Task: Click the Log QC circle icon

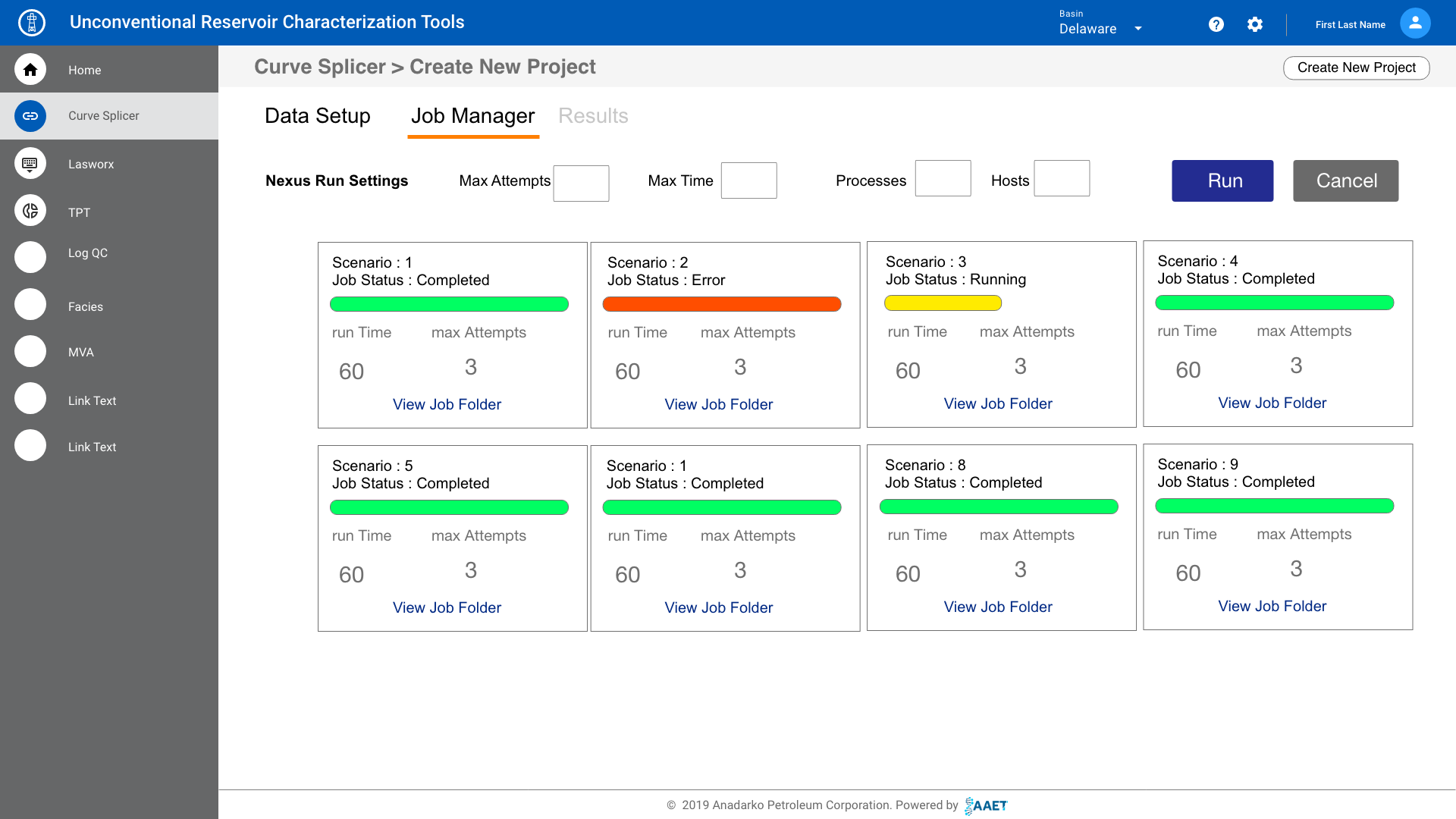Action: 30,257
